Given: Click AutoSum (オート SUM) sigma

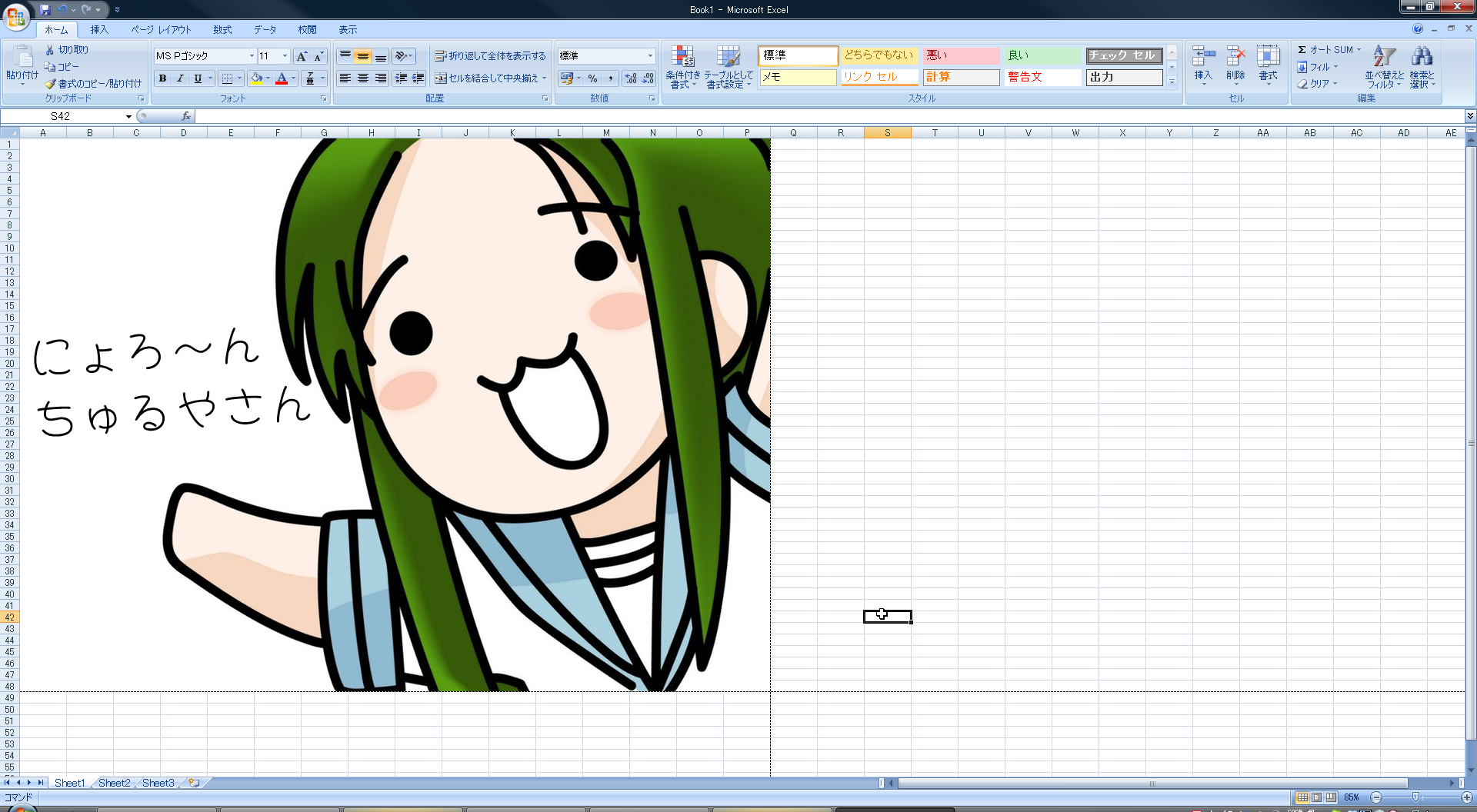Looking at the screenshot, I should coord(1302,49).
